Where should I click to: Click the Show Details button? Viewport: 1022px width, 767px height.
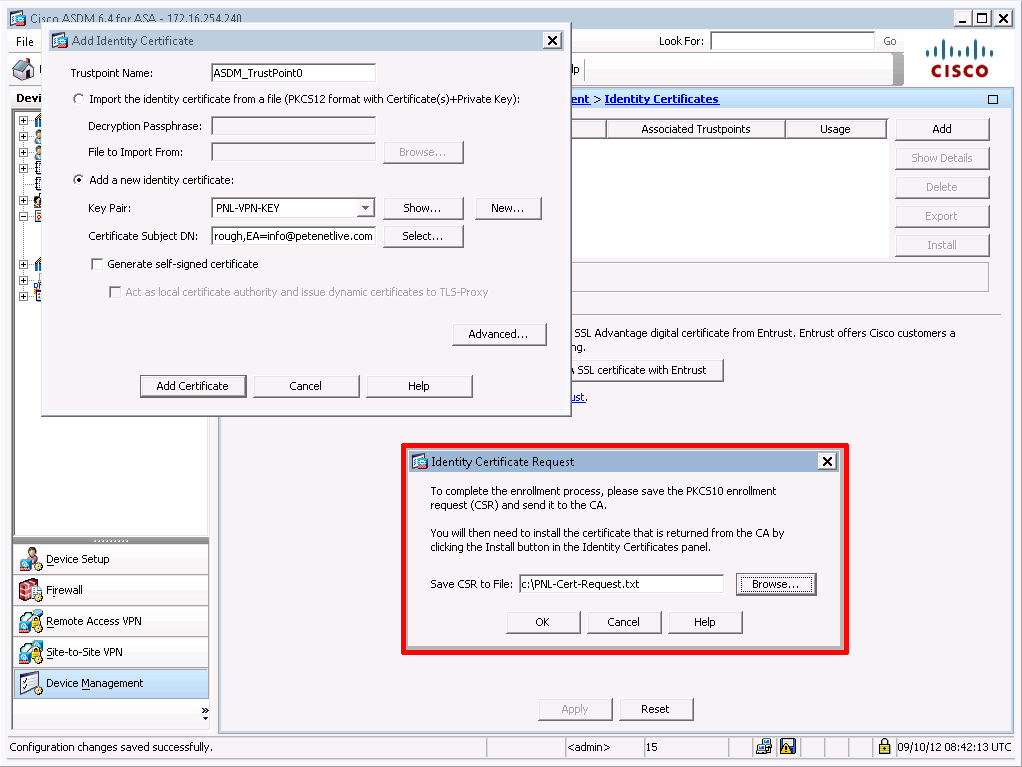click(x=942, y=158)
